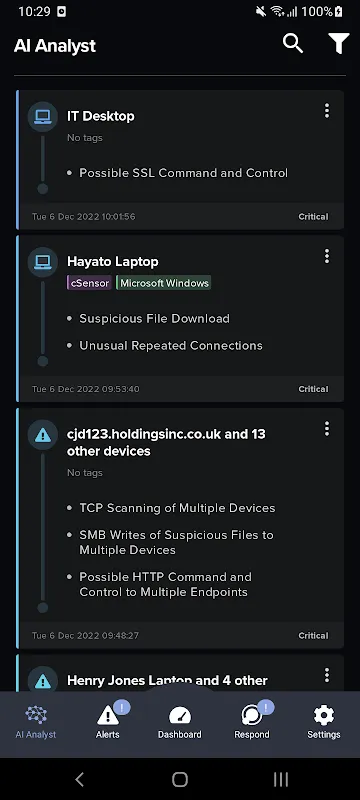Tap the IT Desktop computer icon
Image resolution: width=360 pixels, height=800 pixels.
point(43,117)
